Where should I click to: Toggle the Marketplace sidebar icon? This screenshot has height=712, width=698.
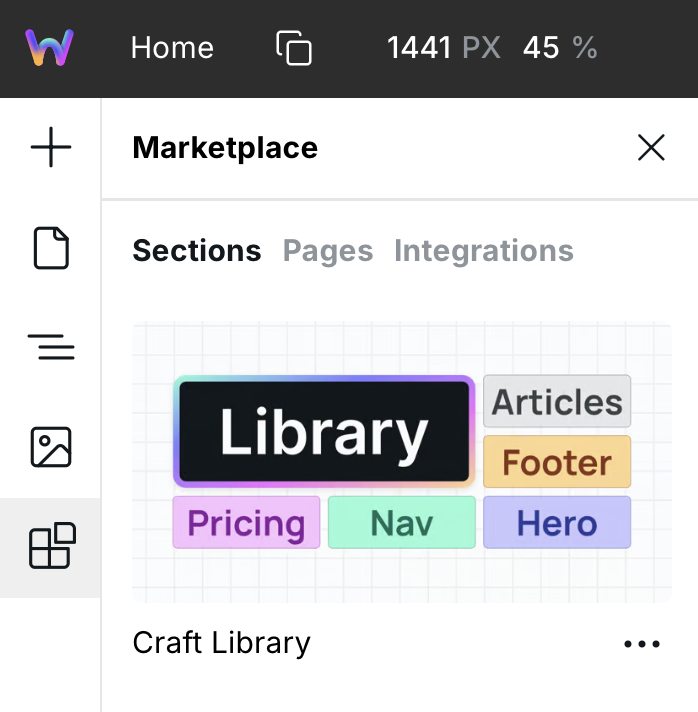click(51, 547)
